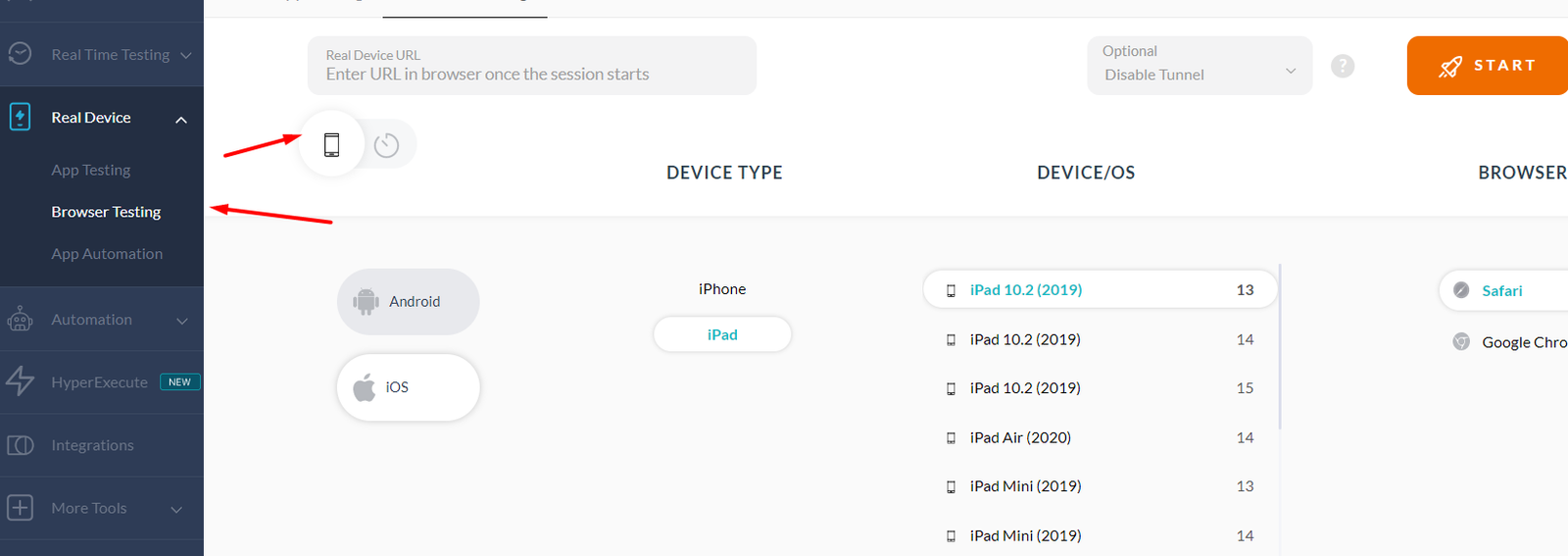Start the session with START button

1488,66
